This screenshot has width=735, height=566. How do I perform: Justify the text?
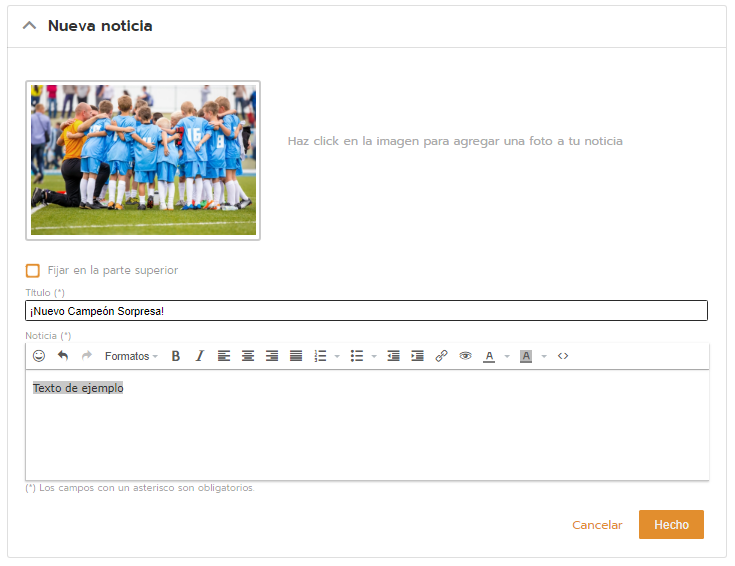[296, 356]
